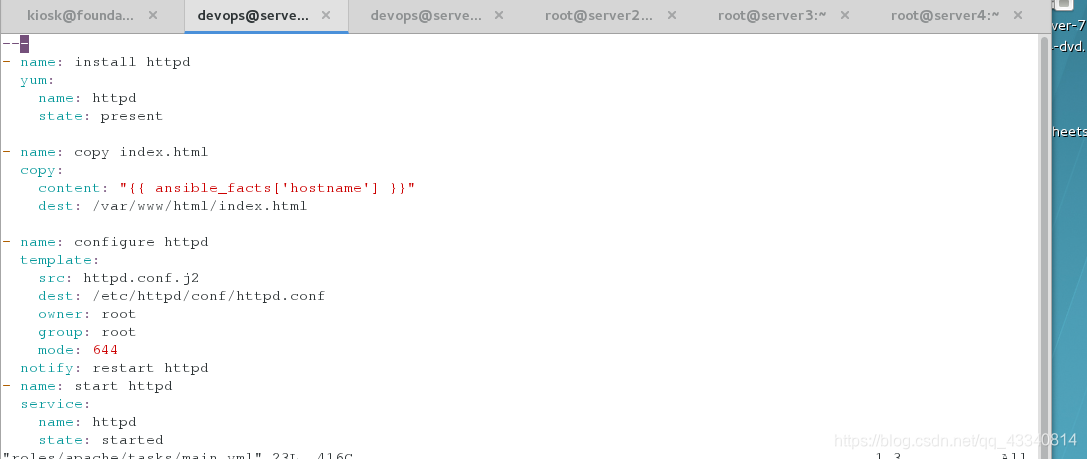Click 'notify: restart httpd' line
The image size is (1087, 459).
(114, 368)
